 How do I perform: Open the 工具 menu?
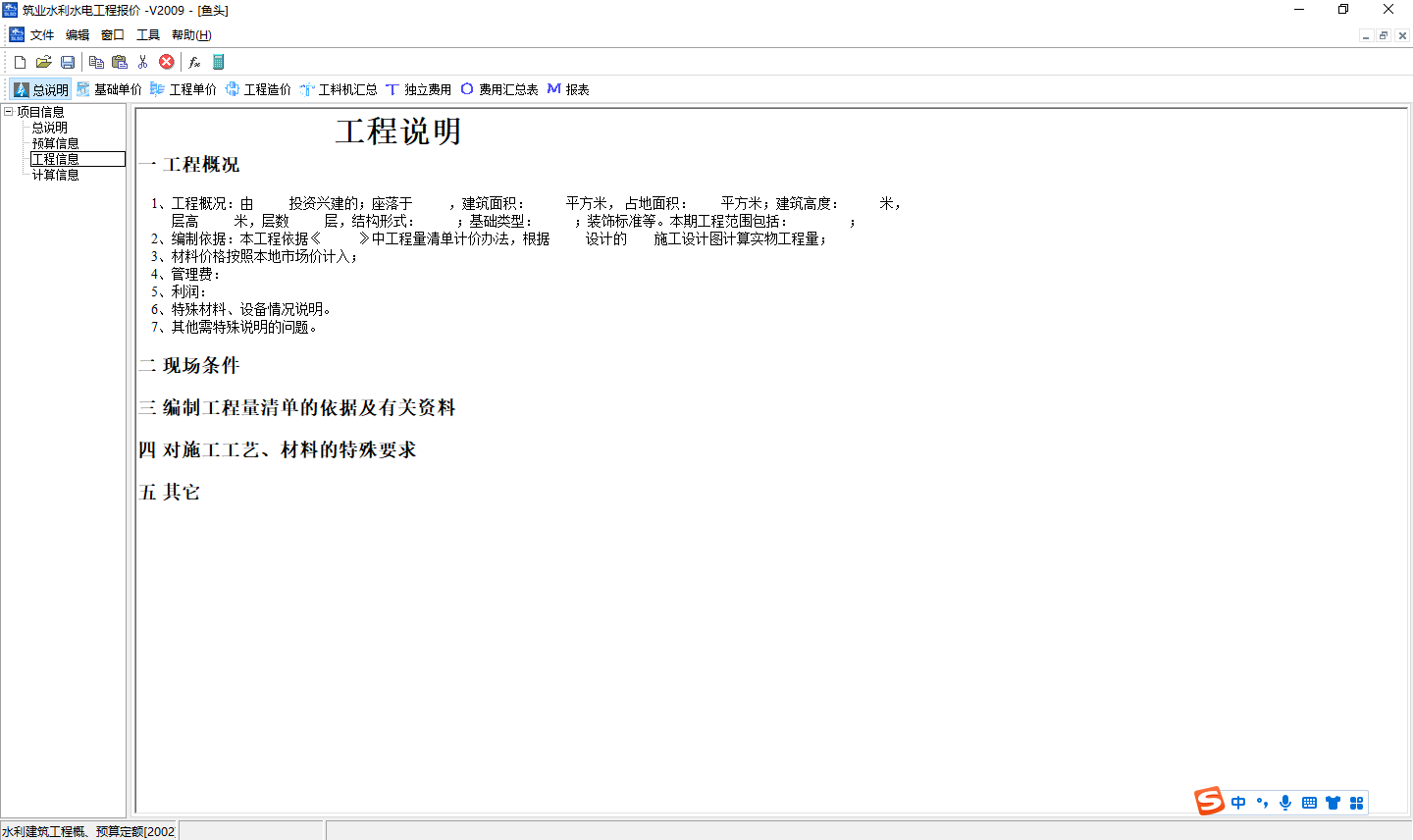pyautogui.click(x=148, y=35)
